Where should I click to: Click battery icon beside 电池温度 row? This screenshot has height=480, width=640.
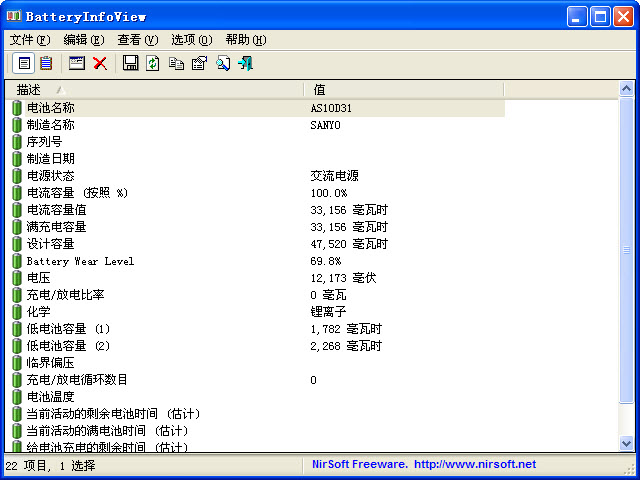click(x=17, y=397)
